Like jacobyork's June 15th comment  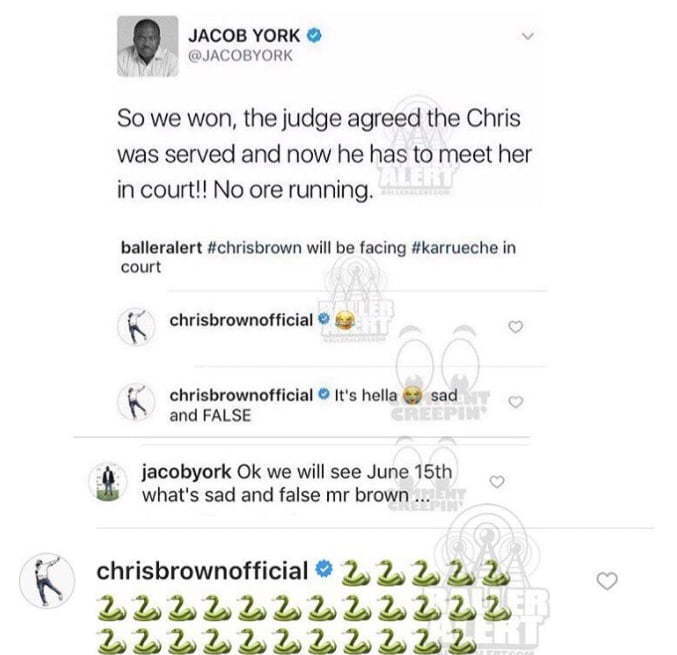[497, 481]
